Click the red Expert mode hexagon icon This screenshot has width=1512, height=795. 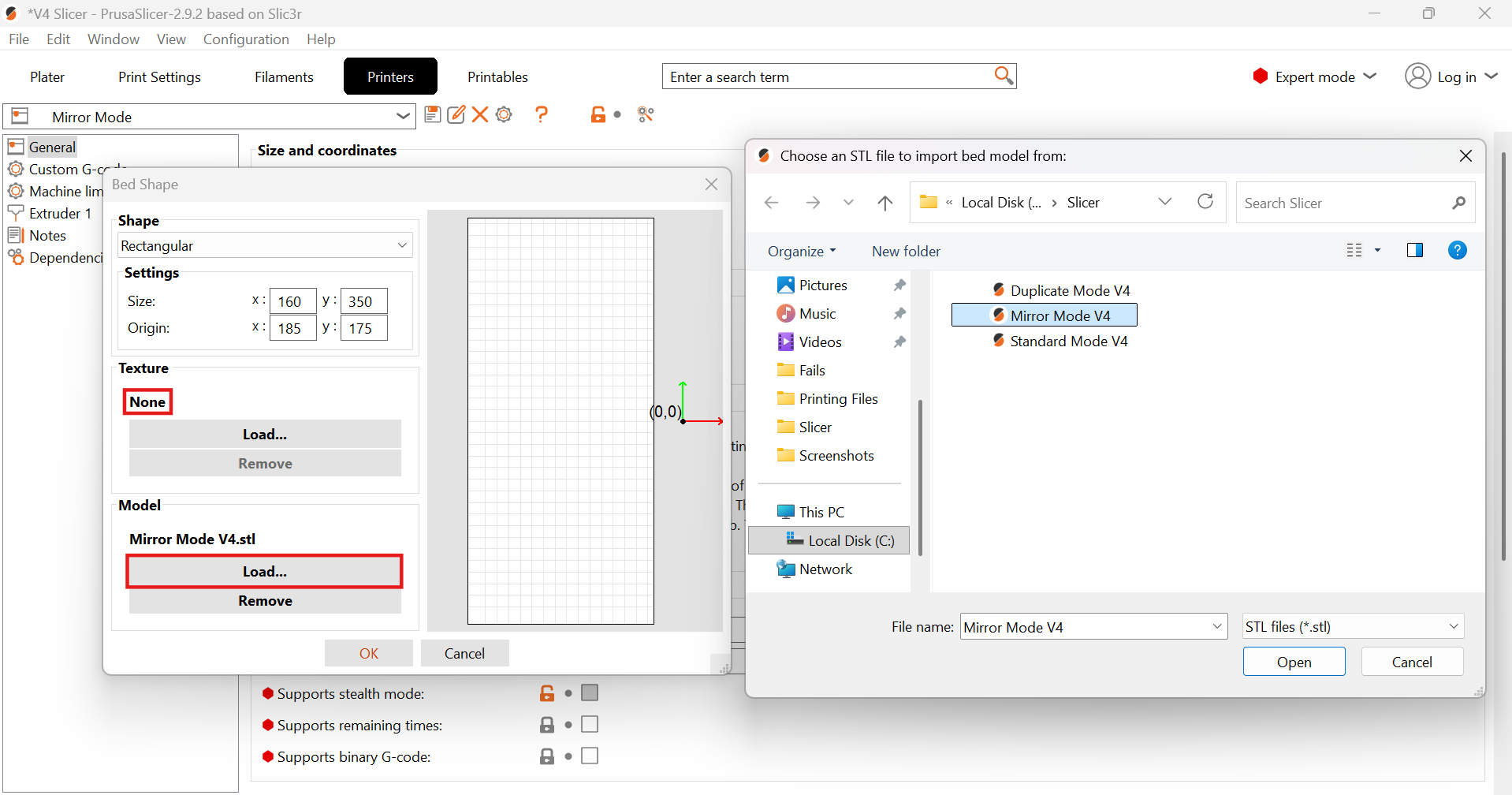click(1261, 76)
